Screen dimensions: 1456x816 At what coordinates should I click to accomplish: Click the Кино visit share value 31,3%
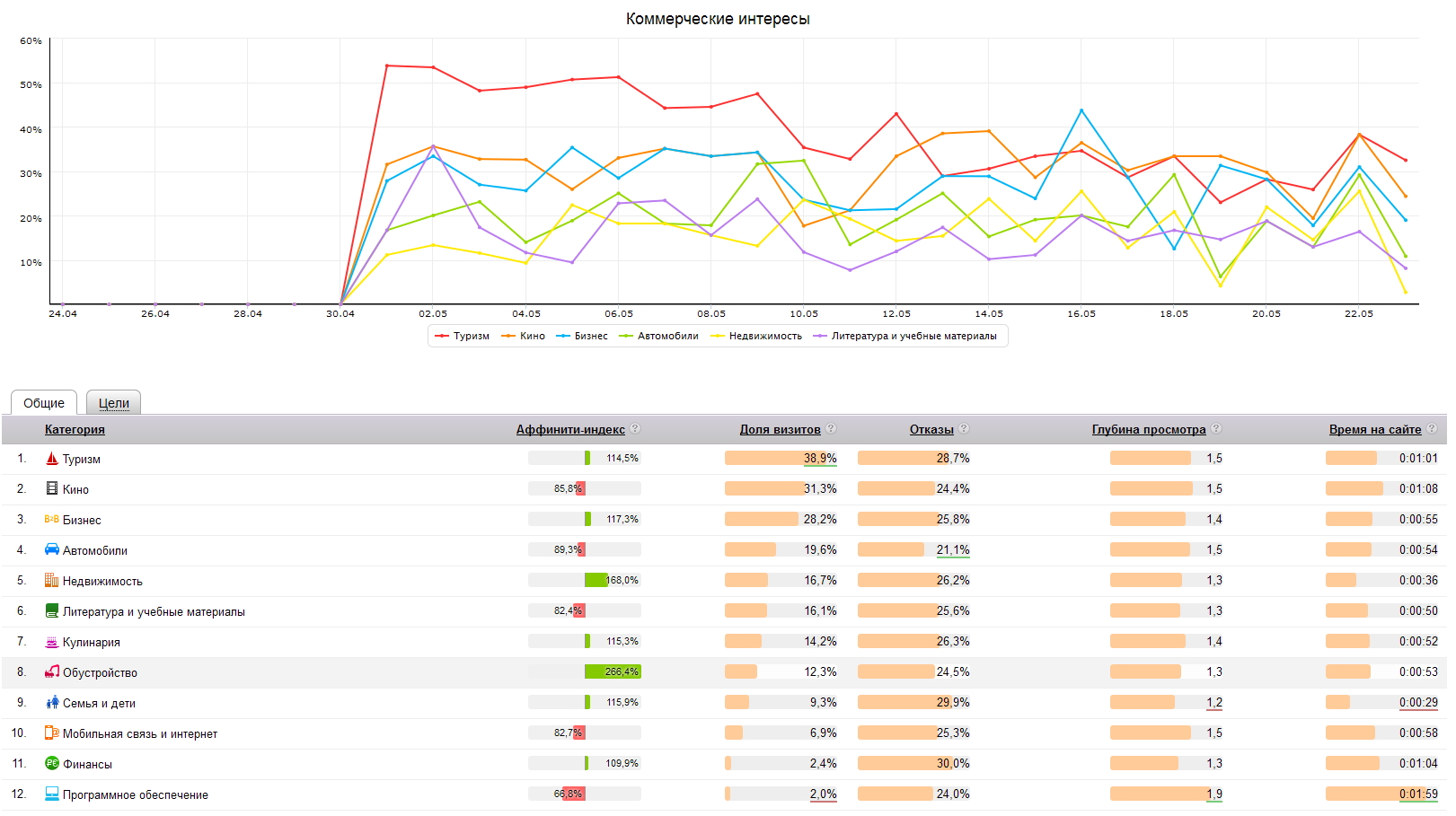point(820,488)
